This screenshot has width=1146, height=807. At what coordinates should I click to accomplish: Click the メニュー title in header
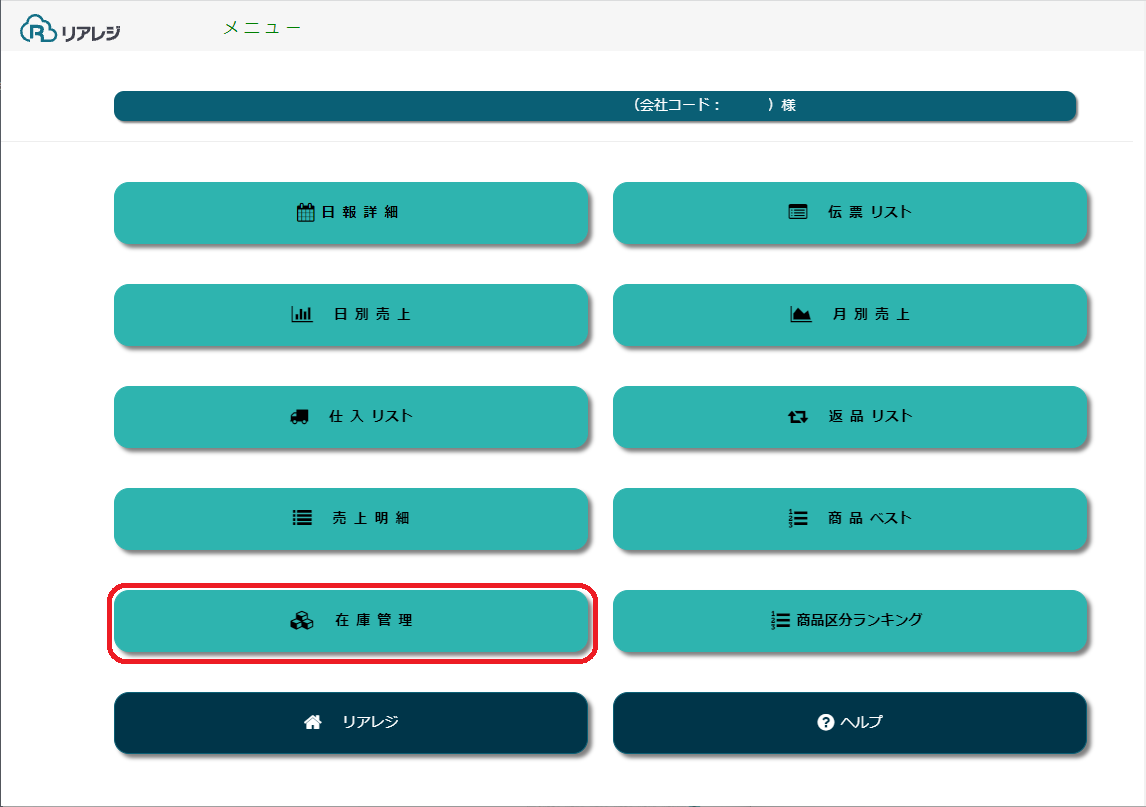coord(261,28)
